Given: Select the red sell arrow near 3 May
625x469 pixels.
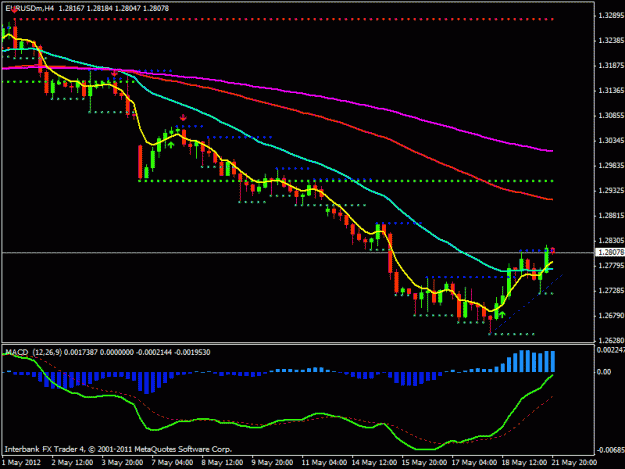Looking at the screenshot, I should point(114,73).
